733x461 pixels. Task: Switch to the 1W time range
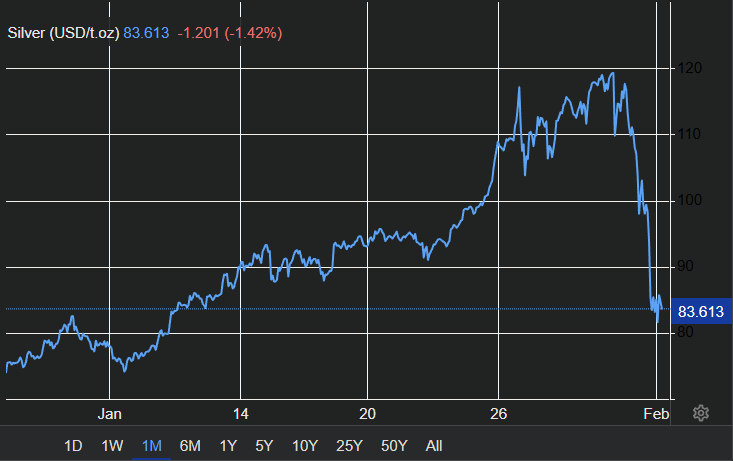point(112,446)
